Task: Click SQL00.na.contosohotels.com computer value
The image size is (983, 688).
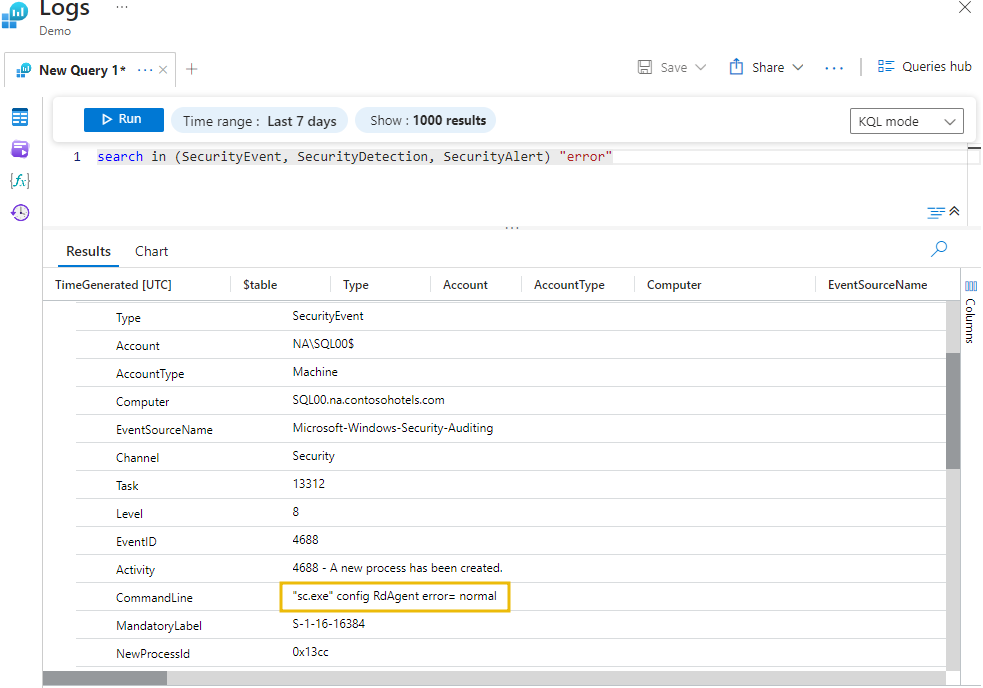Action: pos(368,400)
